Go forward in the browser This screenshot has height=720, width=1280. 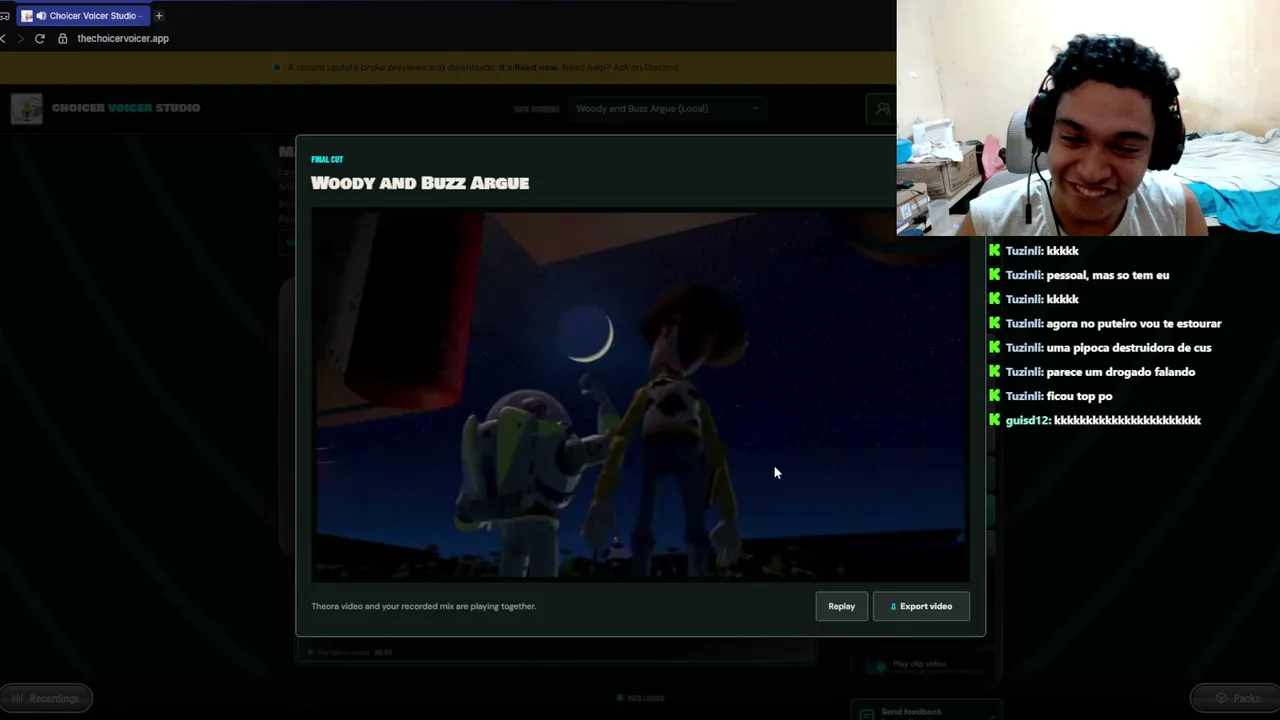[20, 38]
